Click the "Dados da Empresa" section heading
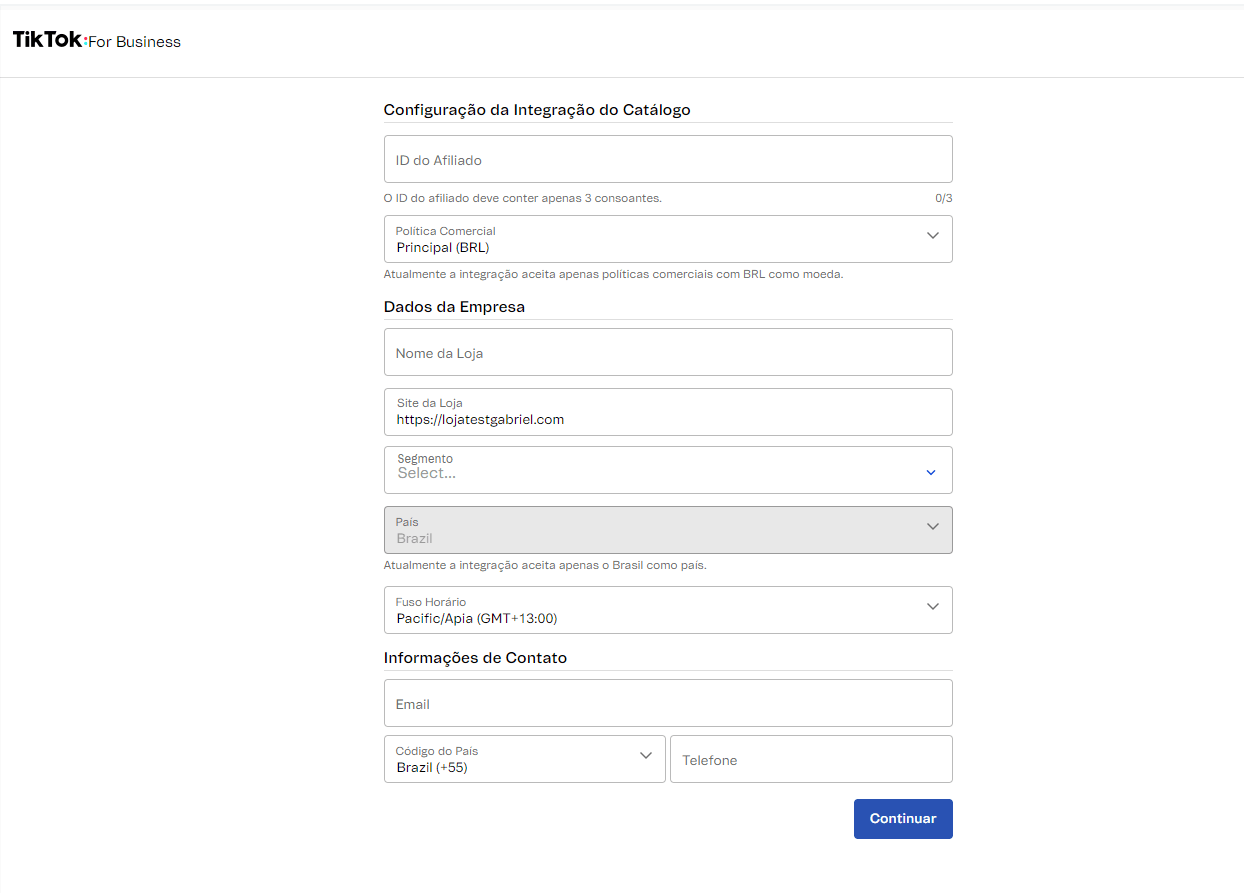 454,307
